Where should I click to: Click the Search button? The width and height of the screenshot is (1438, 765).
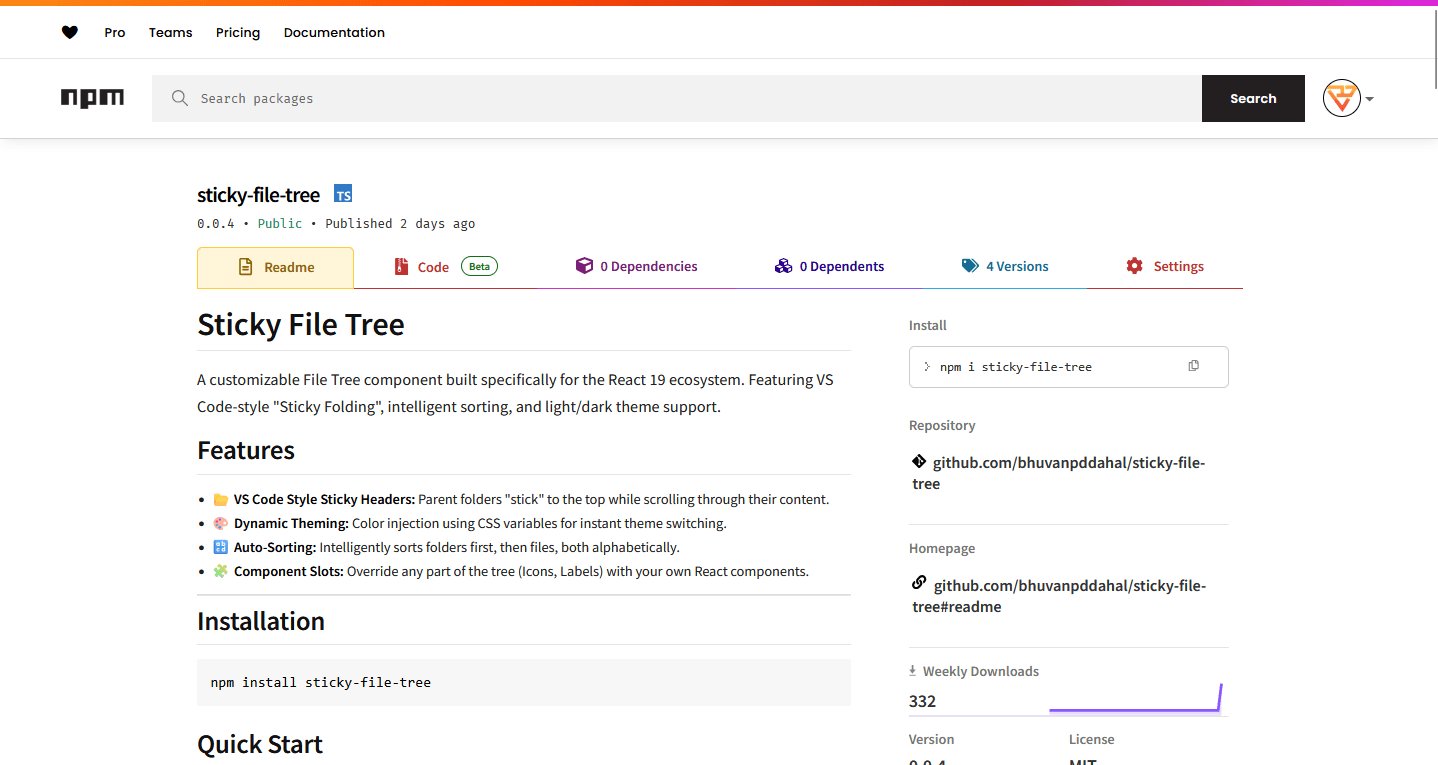[x=1253, y=98]
